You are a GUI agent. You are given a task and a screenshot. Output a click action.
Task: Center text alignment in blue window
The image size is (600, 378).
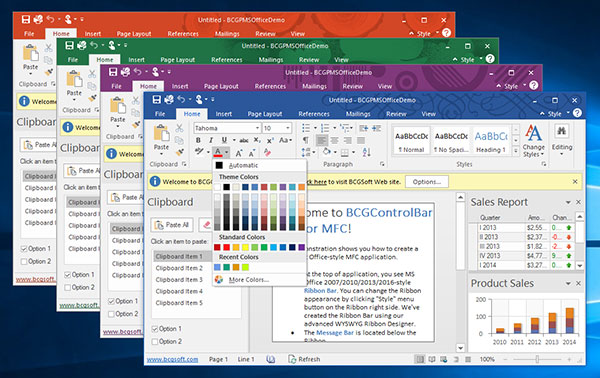click(334, 140)
